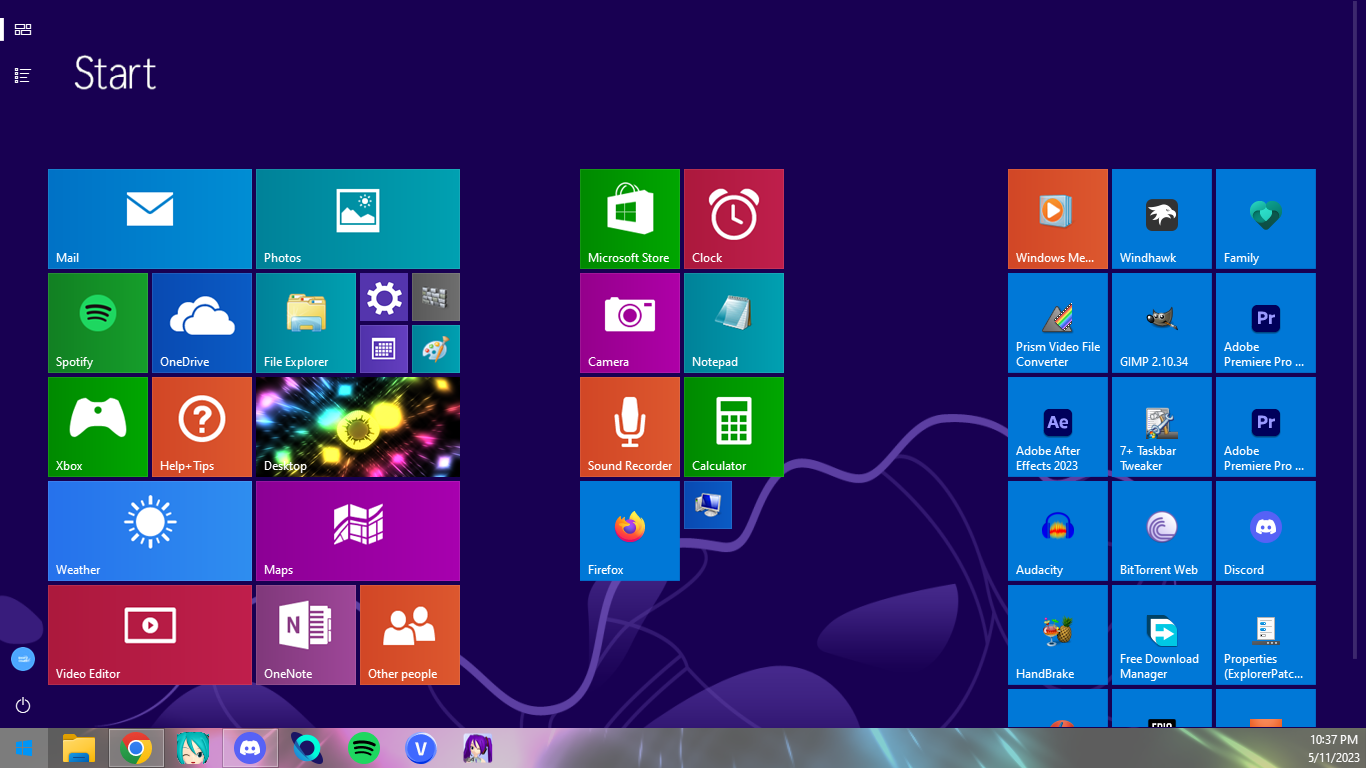Launch the HandBrake tile
Viewport: 1366px width, 768px height.
1058,635
